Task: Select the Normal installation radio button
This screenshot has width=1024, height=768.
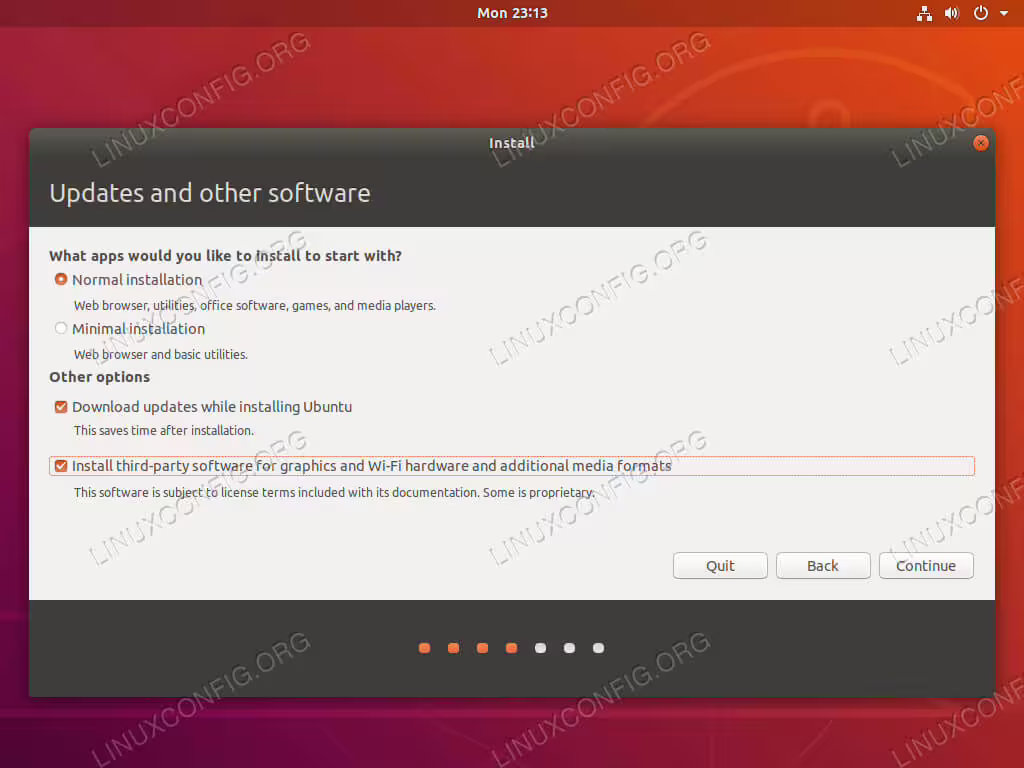Action: point(61,280)
